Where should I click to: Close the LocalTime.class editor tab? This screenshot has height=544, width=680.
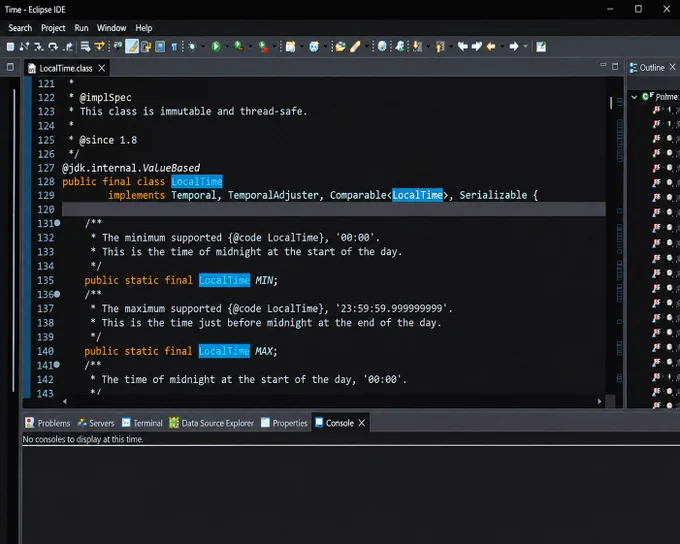(101, 68)
